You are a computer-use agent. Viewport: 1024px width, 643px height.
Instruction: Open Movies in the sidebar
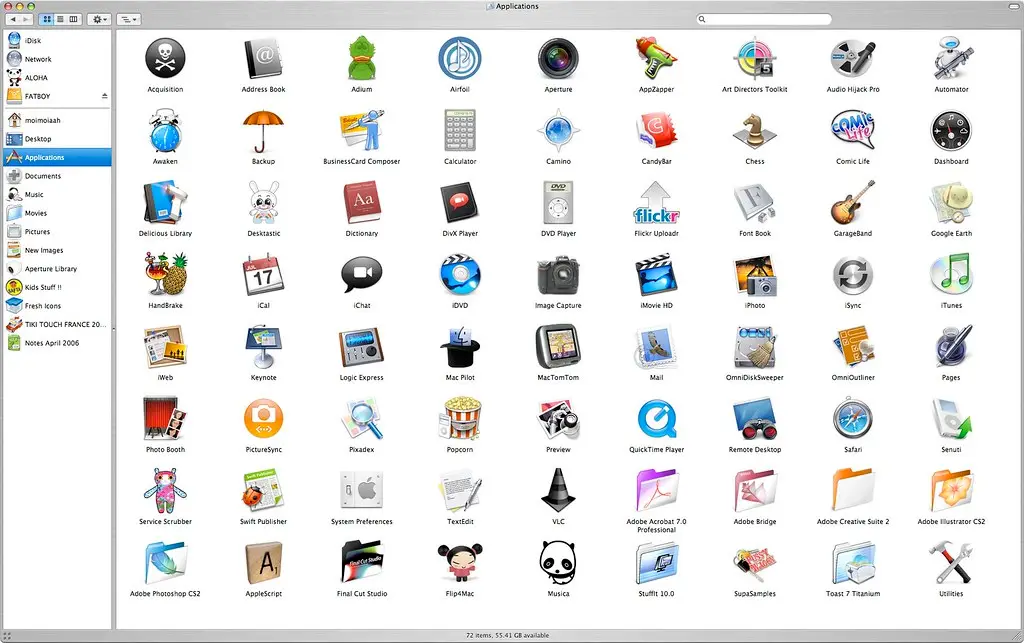[x=57, y=213]
